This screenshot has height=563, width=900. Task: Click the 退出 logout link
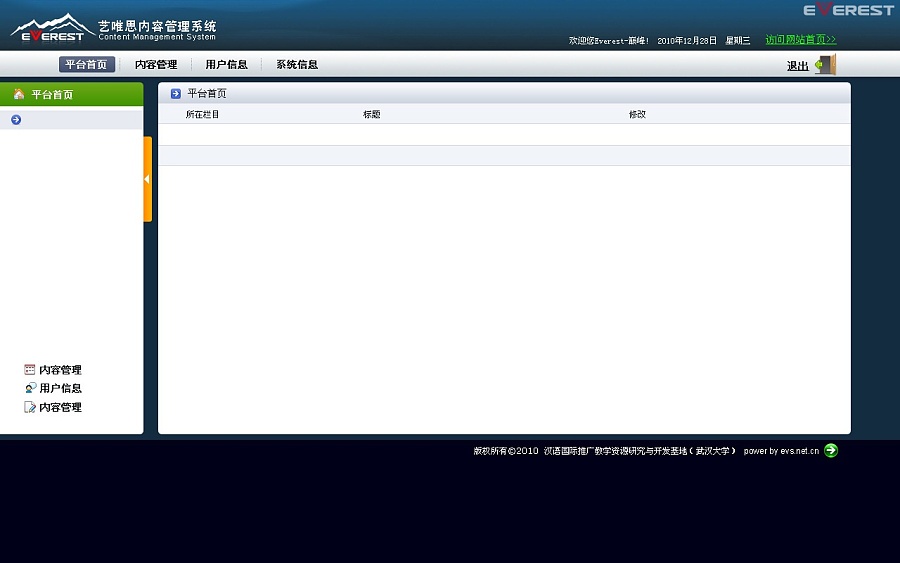[x=798, y=66]
